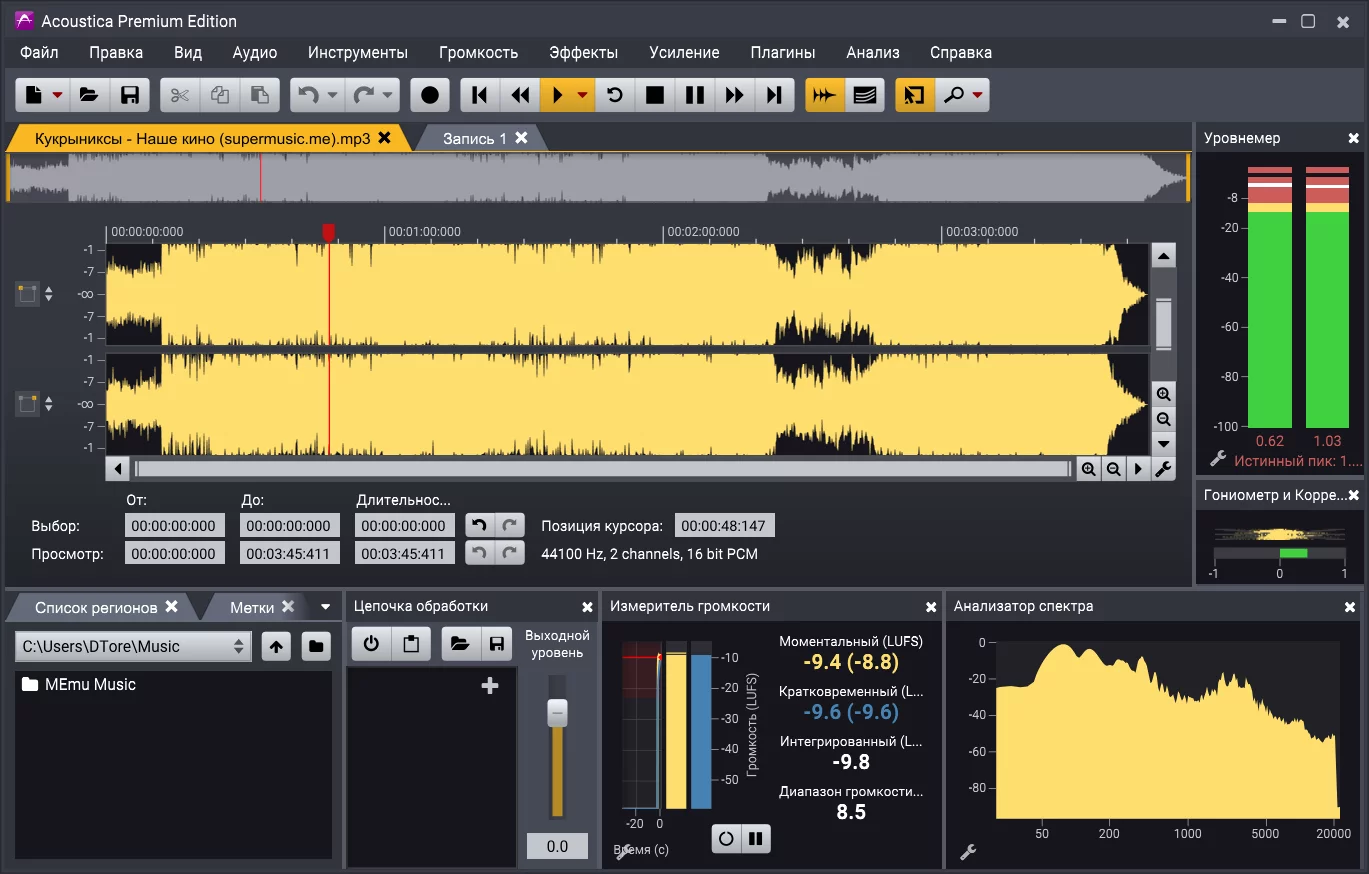Open the region list panel options arrow
1369x874 pixels.
click(325, 607)
